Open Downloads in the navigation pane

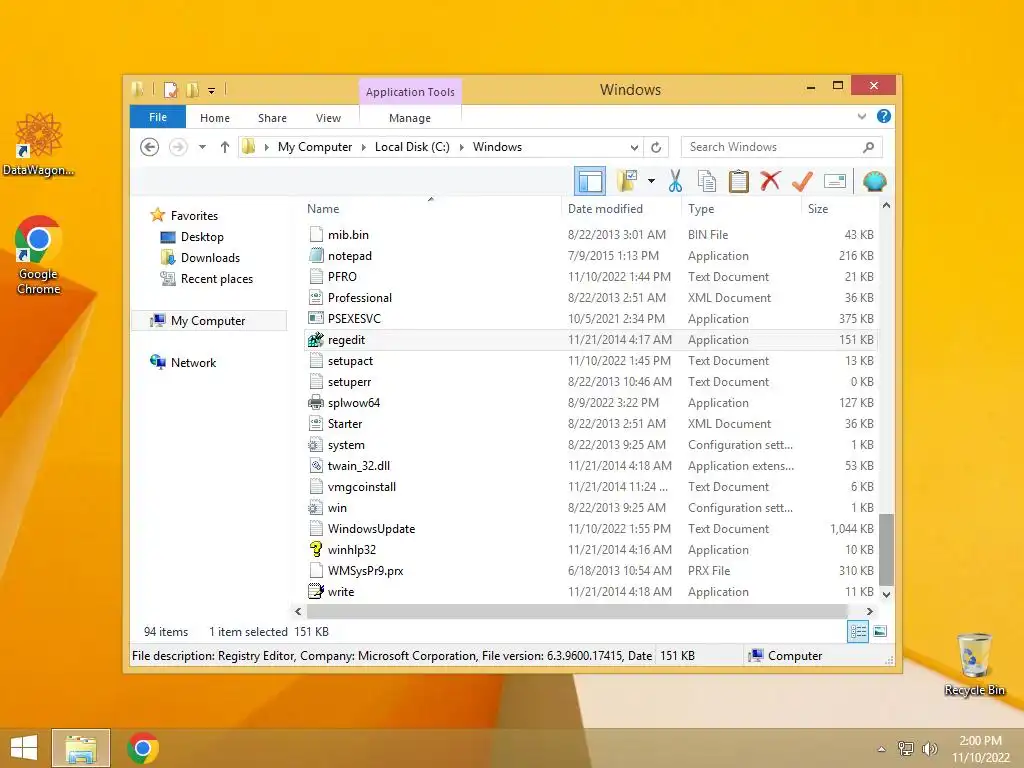click(210, 257)
